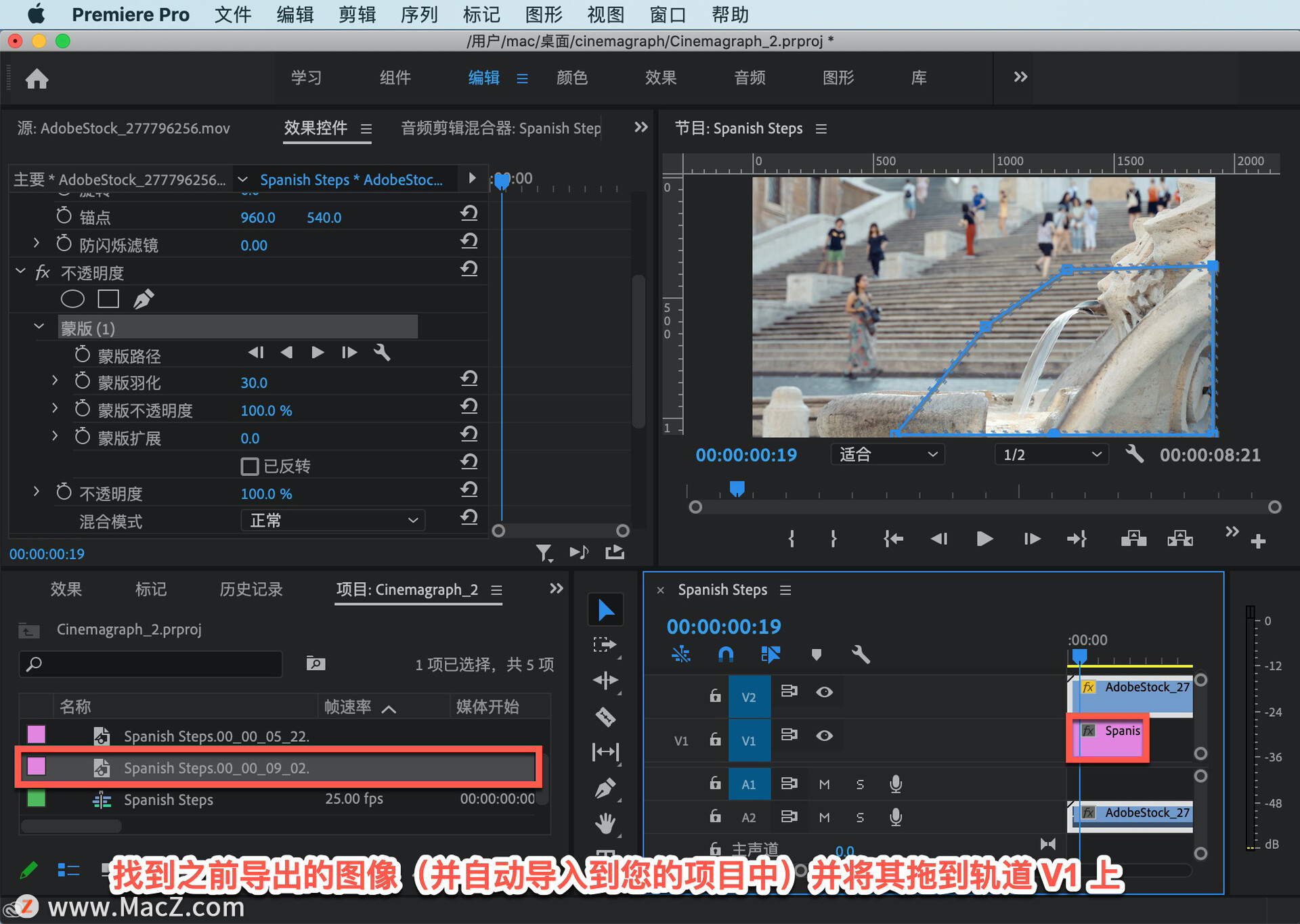
Task: Create a 4-point polygon mask
Action: (108, 299)
